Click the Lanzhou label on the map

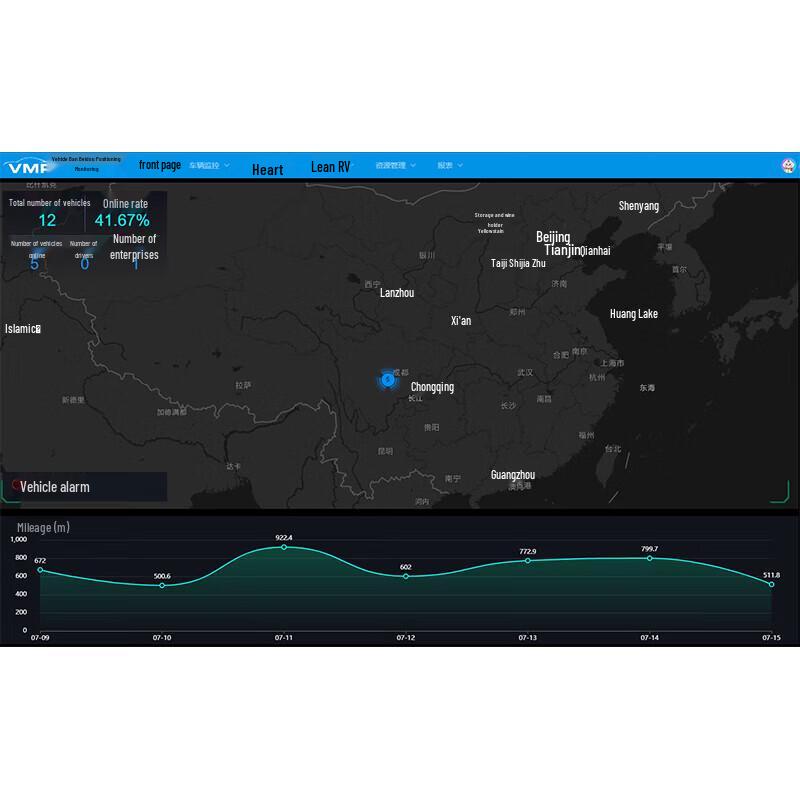397,293
